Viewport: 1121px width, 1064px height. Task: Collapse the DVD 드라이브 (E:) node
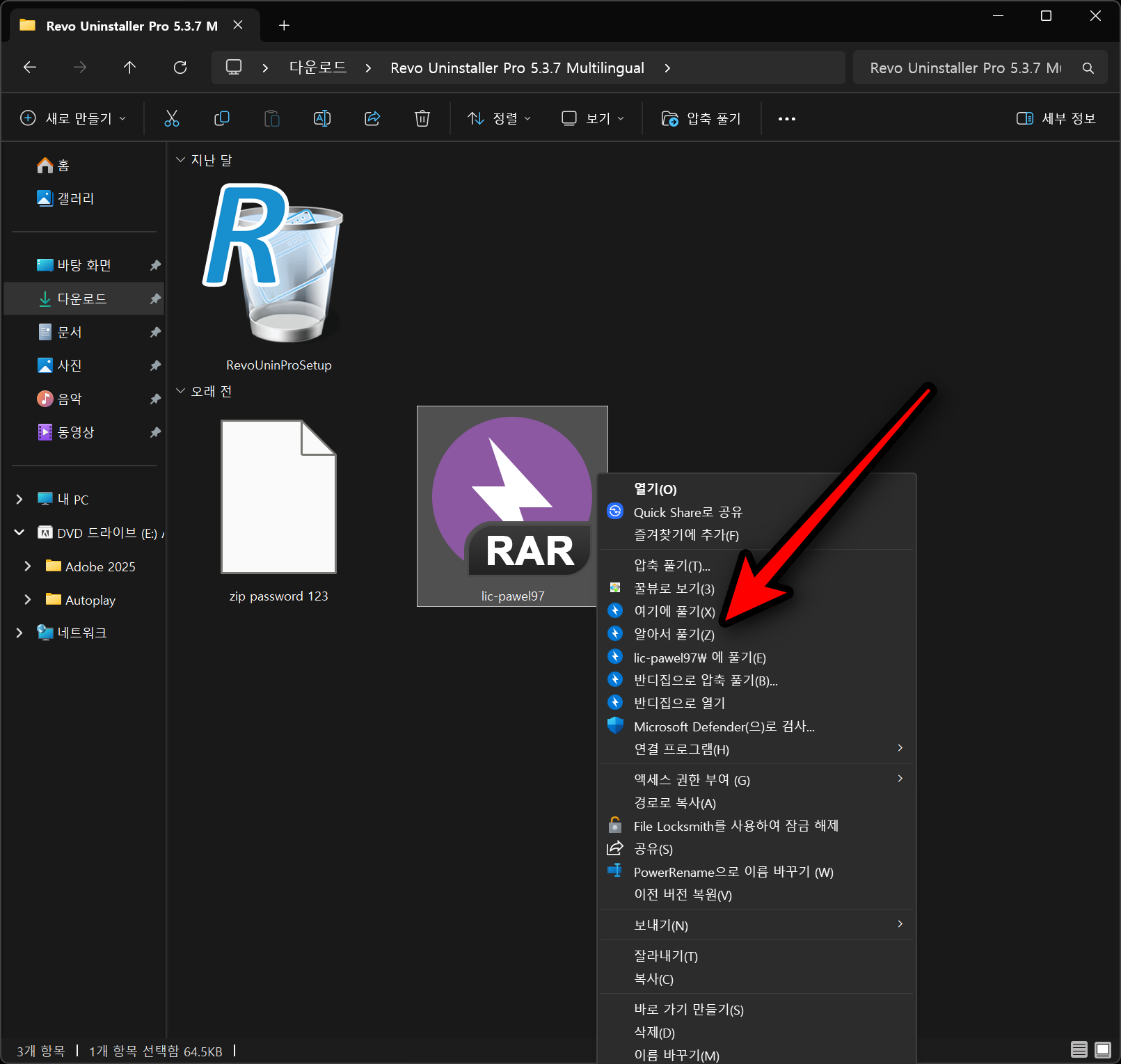pos(19,532)
